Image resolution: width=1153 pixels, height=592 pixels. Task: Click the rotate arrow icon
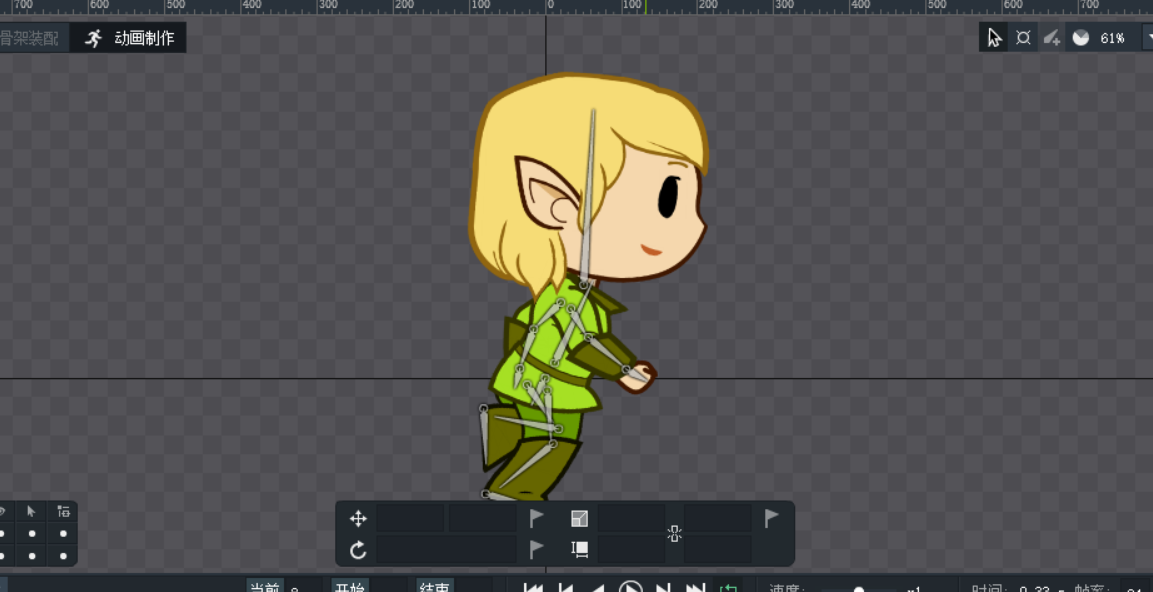coord(358,549)
